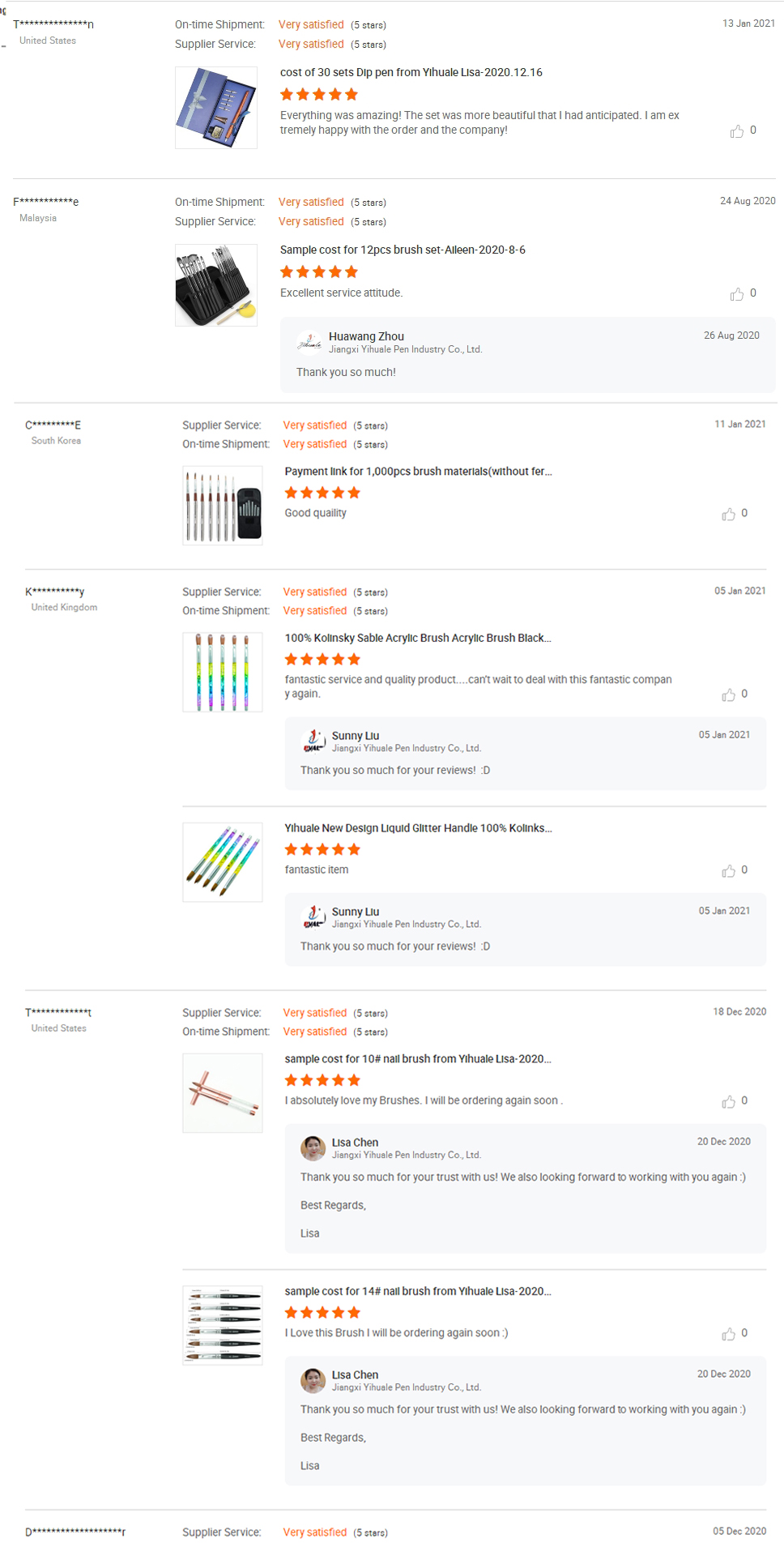Open 'cost of 30 sets Dip pen' product link
The height and width of the screenshot is (1543, 784).
pyautogui.click(x=411, y=72)
